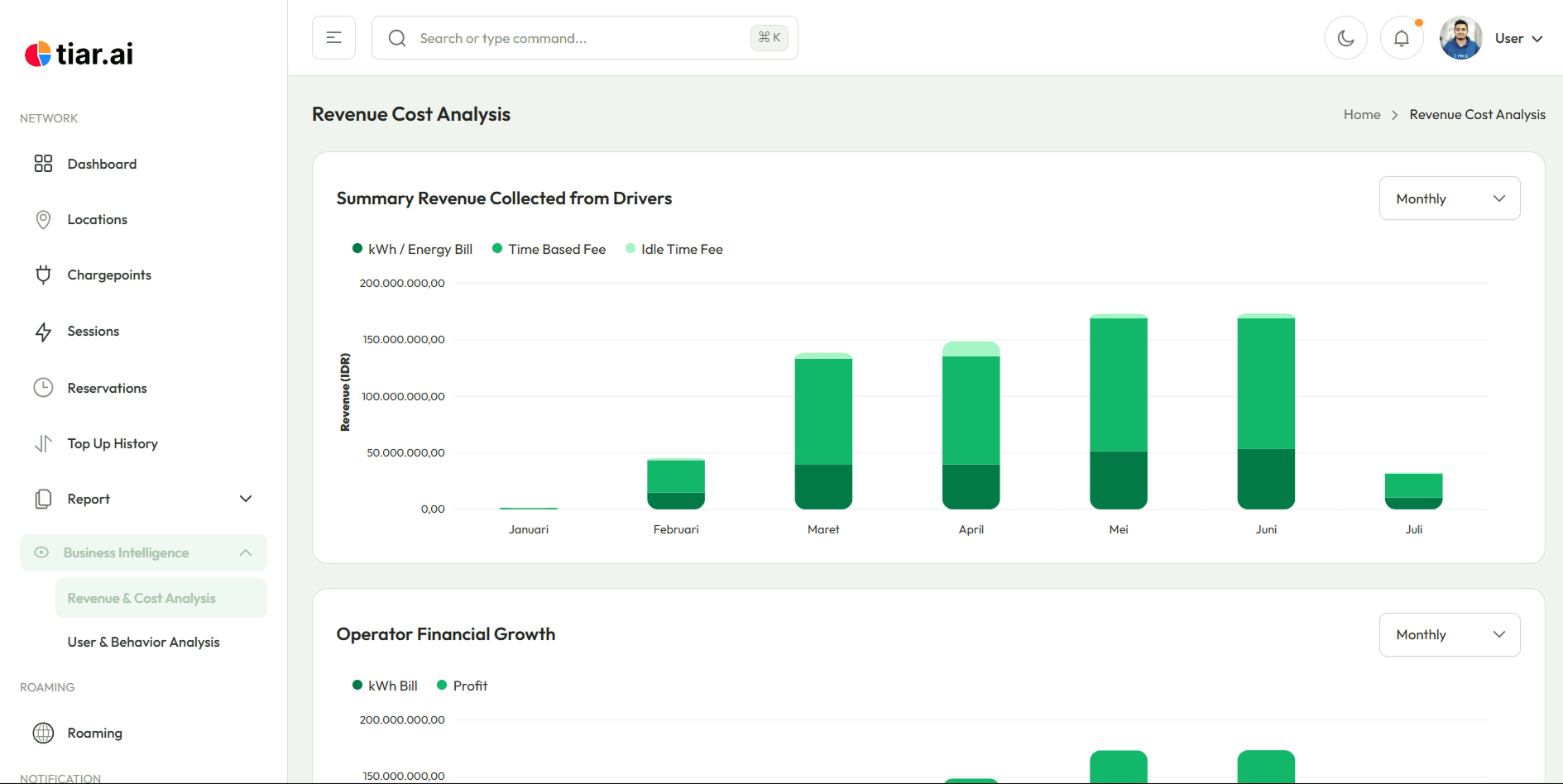1563x784 pixels.
Task: Toggle the kWh Bill legend series
Action: tap(385, 686)
